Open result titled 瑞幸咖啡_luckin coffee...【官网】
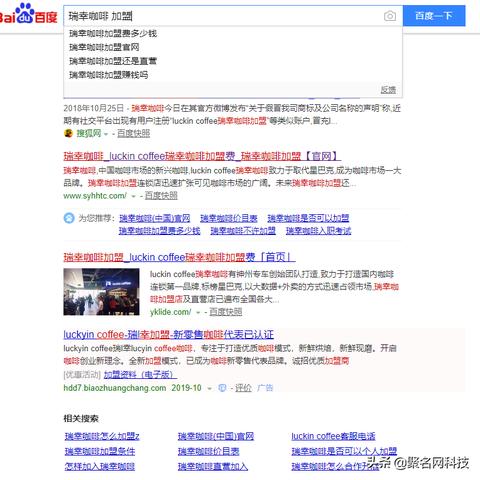This screenshot has width=480, height=480. coord(202,156)
